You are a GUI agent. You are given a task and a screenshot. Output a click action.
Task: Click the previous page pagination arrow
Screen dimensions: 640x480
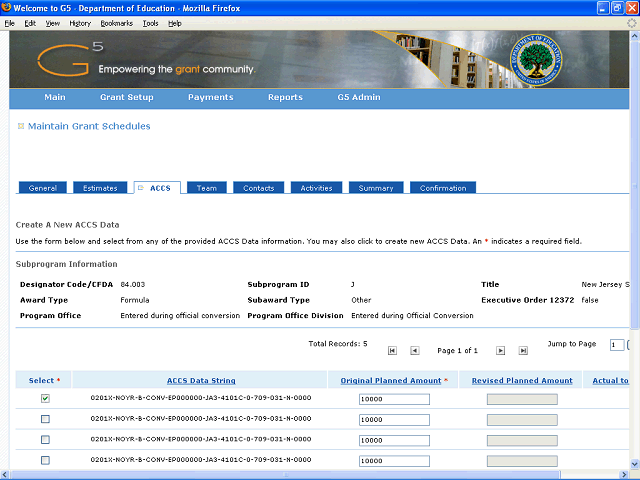[415, 351]
